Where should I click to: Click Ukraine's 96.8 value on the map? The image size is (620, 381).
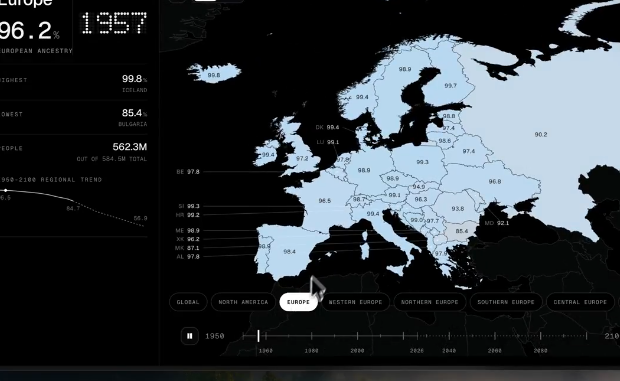495,181
